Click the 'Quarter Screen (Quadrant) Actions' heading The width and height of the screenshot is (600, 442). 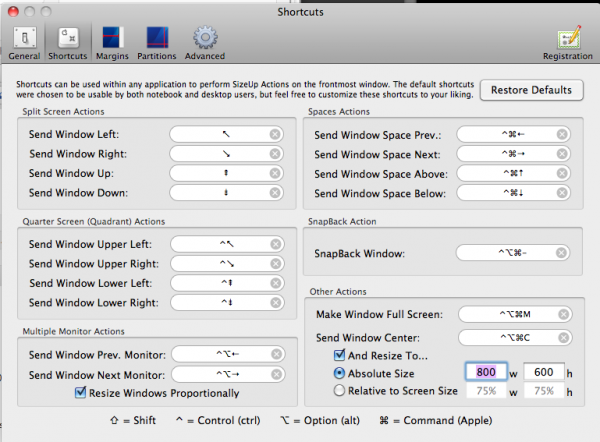coord(94,222)
